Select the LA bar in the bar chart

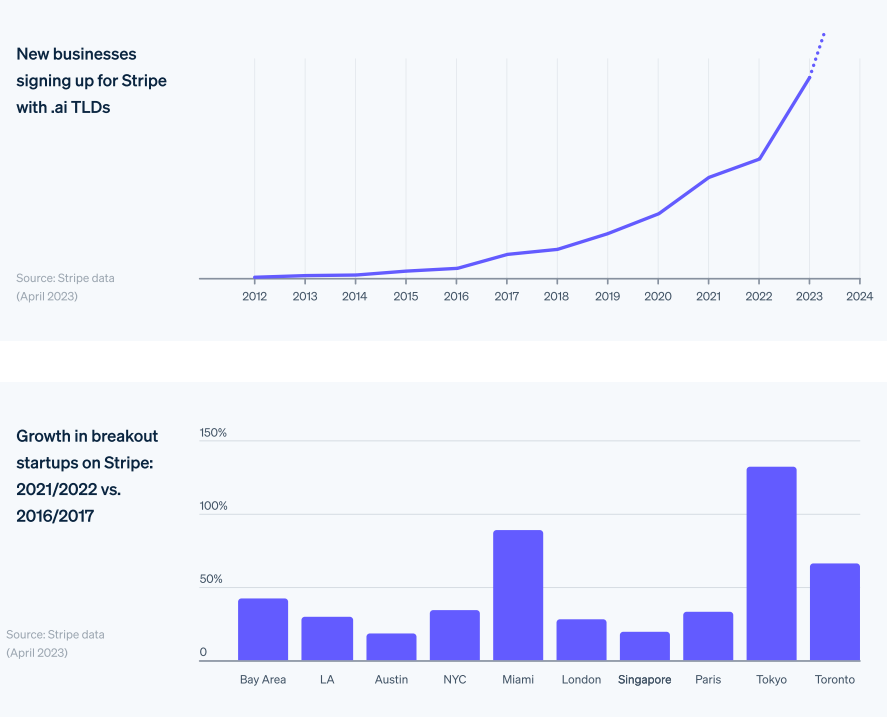(x=327, y=638)
